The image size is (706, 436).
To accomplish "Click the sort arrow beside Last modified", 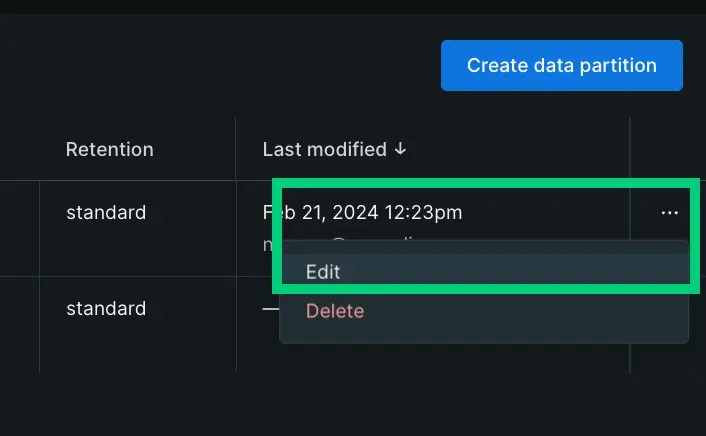I will click(x=400, y=149).
